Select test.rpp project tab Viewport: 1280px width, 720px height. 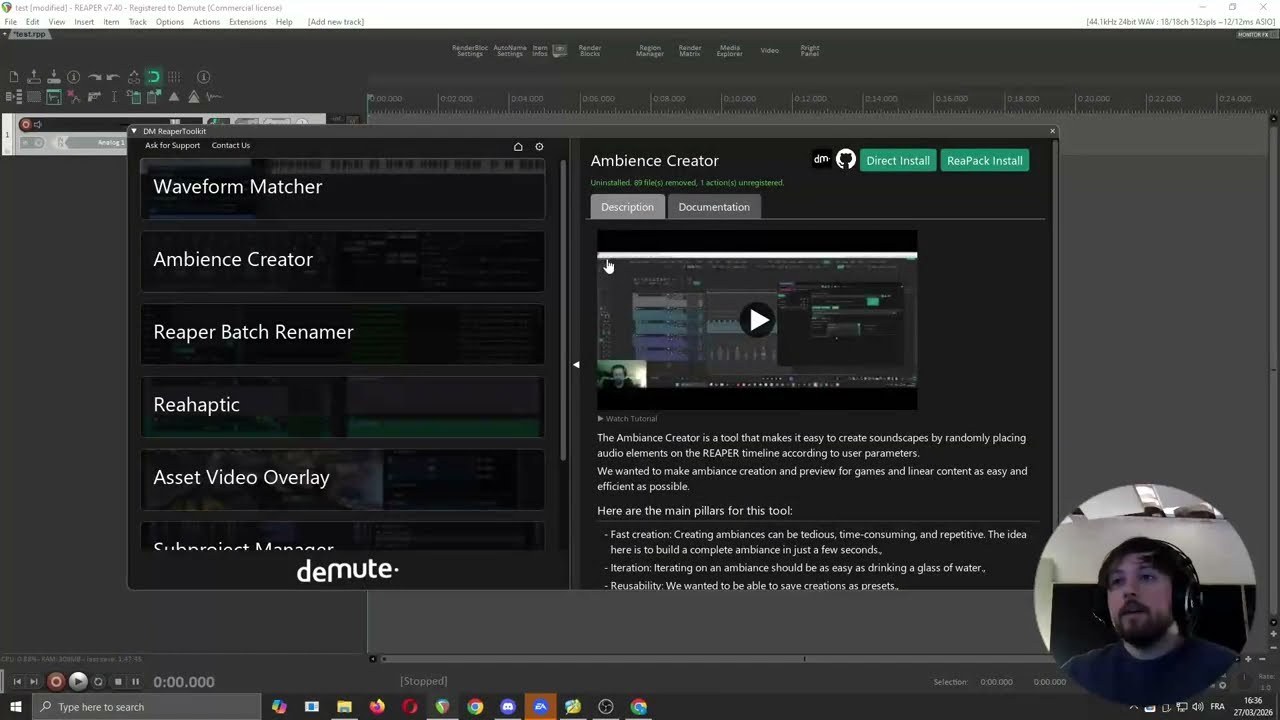coord(27,34)
